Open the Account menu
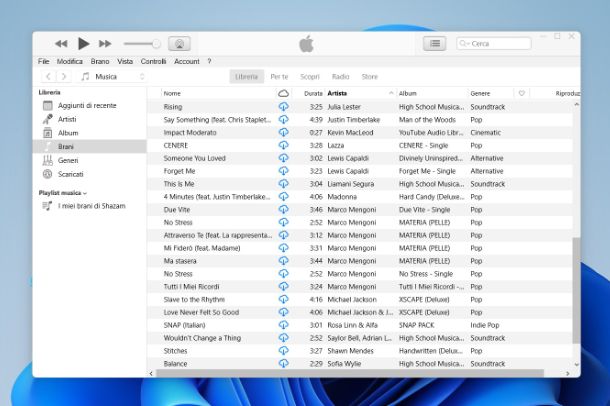Image resolution: width=610 pixels, height=406 pixels. coord(187,61)
